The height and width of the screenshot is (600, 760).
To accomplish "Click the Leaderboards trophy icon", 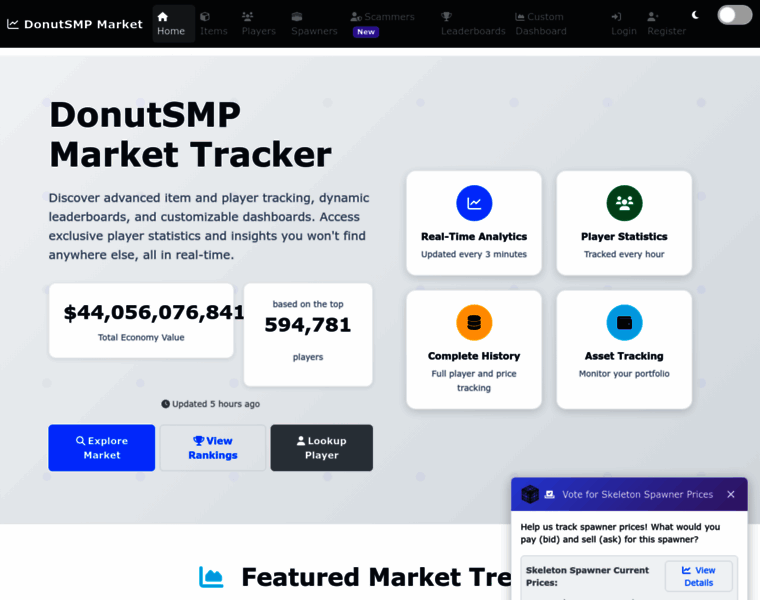I will [x=446, y=17].
